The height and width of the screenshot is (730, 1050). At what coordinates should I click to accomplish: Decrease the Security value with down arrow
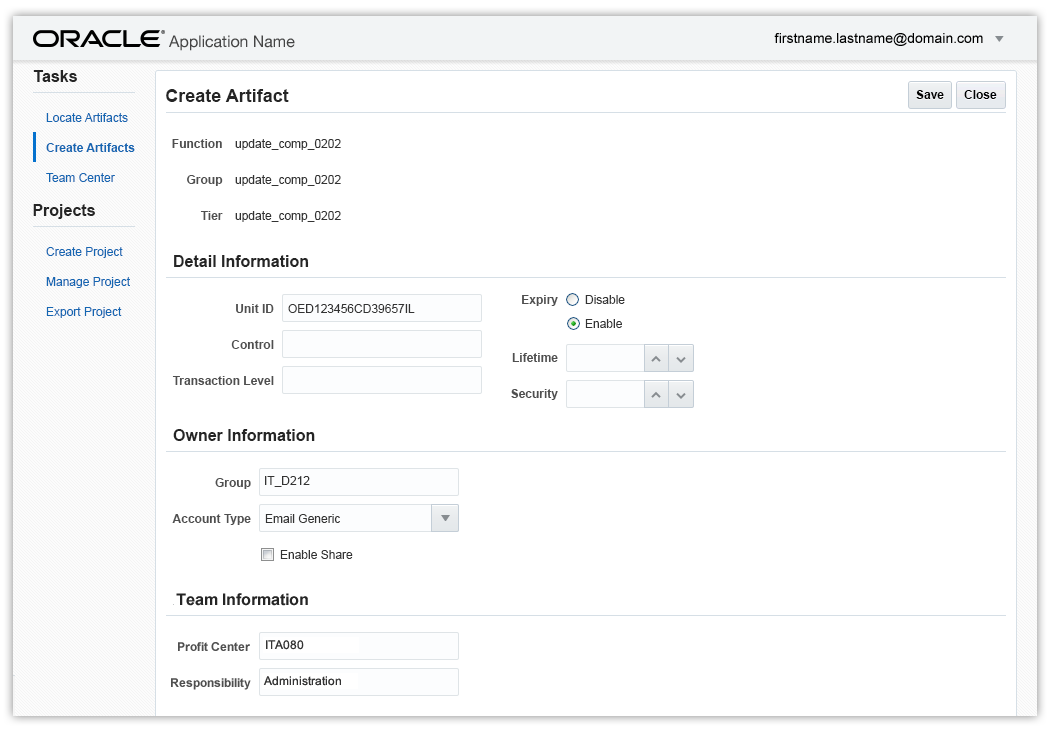coord(681,394)
